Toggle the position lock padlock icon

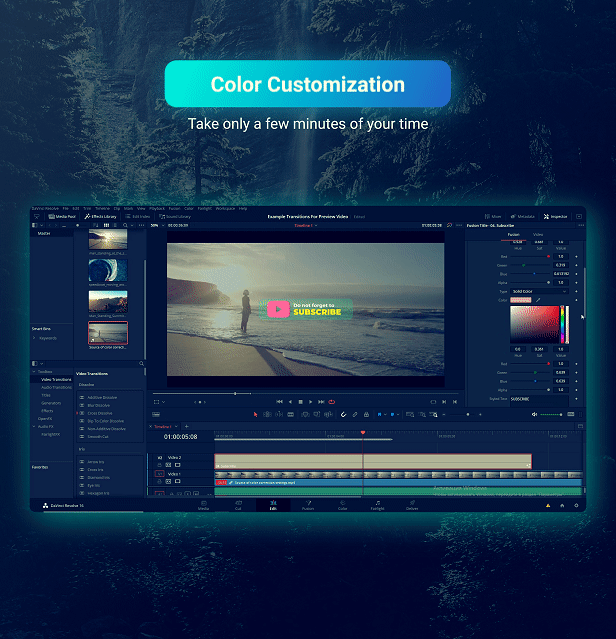click(366, 414)
